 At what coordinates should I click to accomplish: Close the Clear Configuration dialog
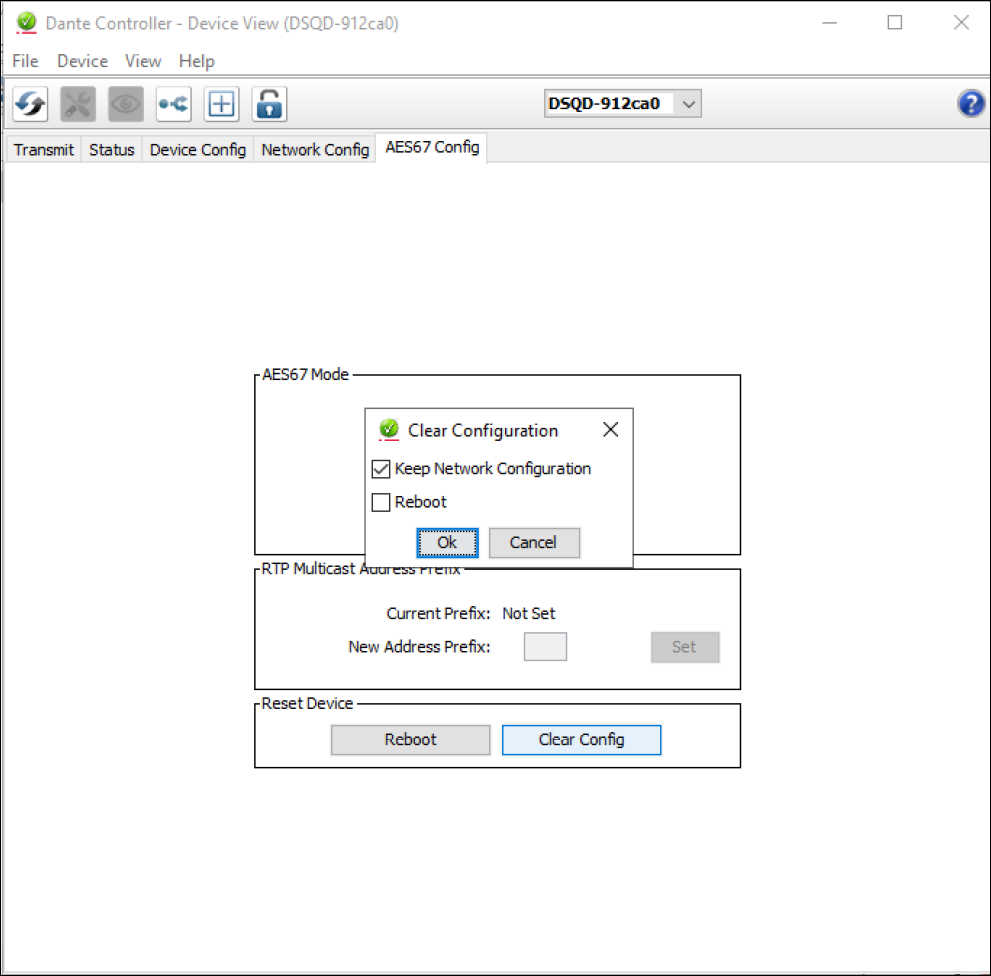[x=611, y=430]
